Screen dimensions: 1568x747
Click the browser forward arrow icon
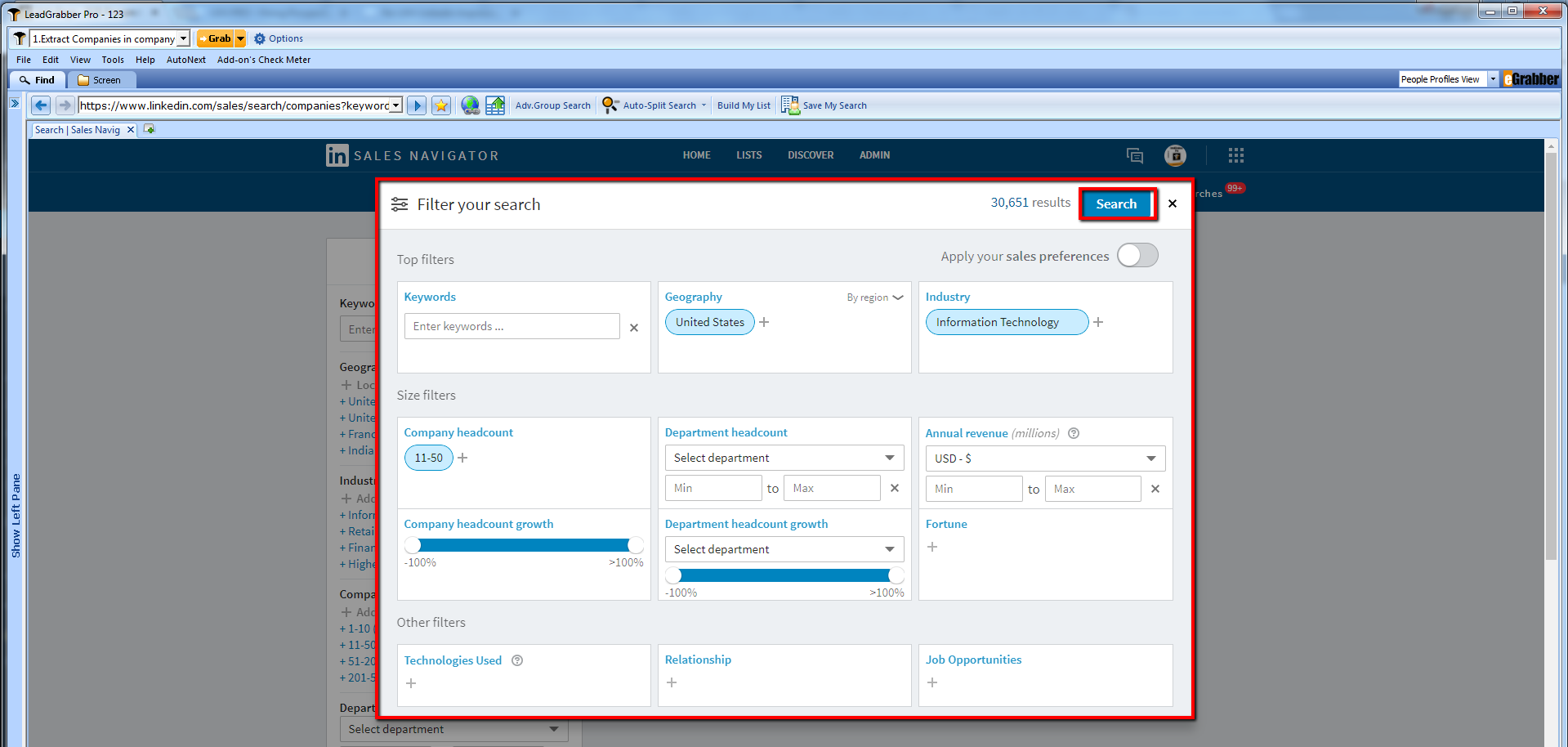65,105
